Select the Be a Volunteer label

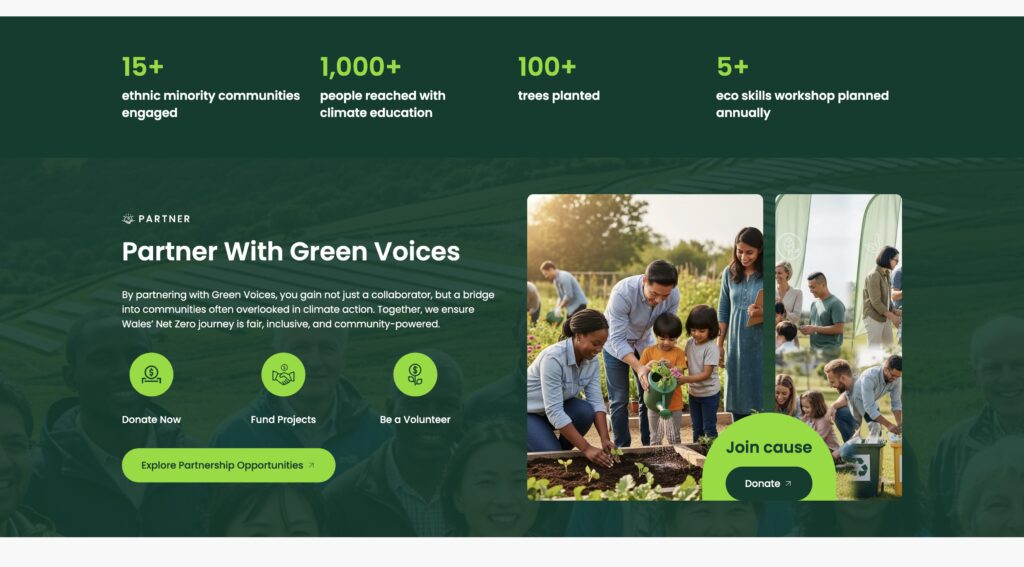coord(415,419)
